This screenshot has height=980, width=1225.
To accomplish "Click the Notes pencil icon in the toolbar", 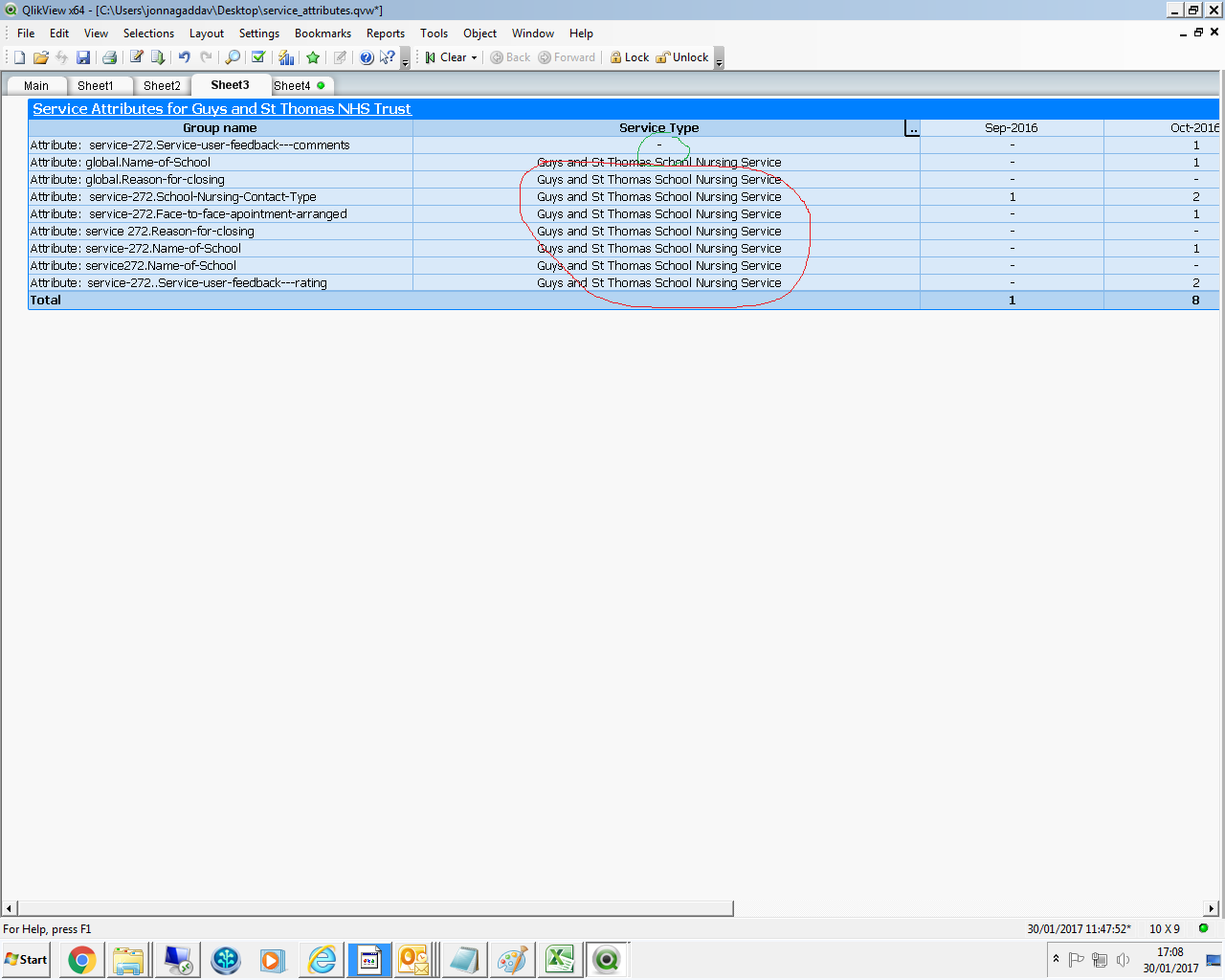I will [340, 57].
